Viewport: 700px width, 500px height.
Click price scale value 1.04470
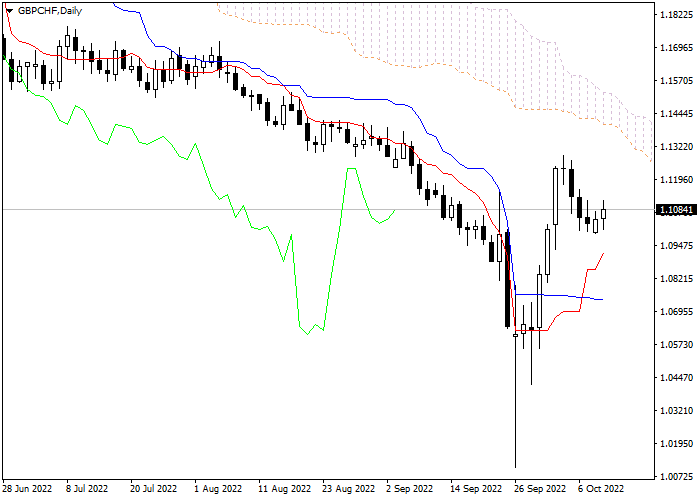click(x=676, y=378)
